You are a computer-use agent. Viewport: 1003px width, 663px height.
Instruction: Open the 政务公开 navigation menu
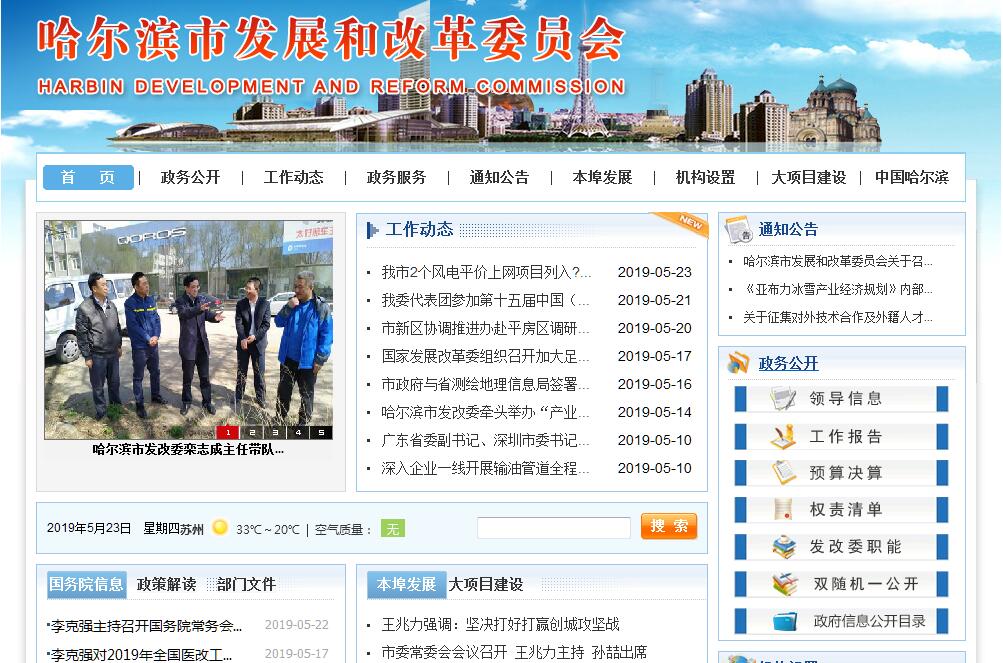(190, 177)
